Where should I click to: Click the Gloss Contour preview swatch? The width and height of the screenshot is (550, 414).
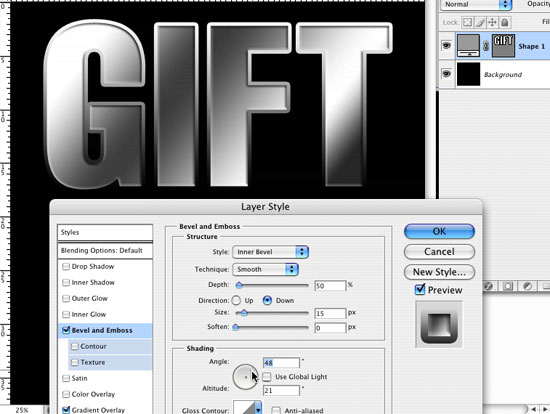[x=244, y=408]
